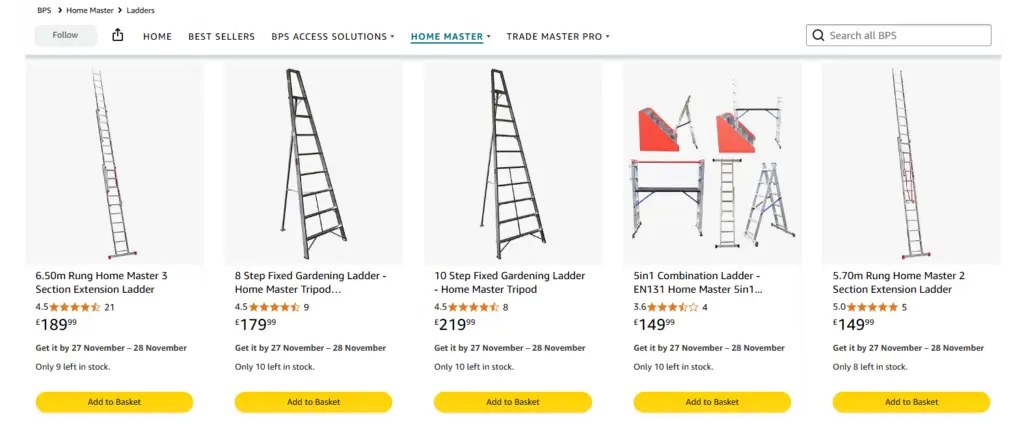Toggle the Follow button for BPS
This screenshot has width=1024, height=423.
pyautogui.click(x=65, y=35)
